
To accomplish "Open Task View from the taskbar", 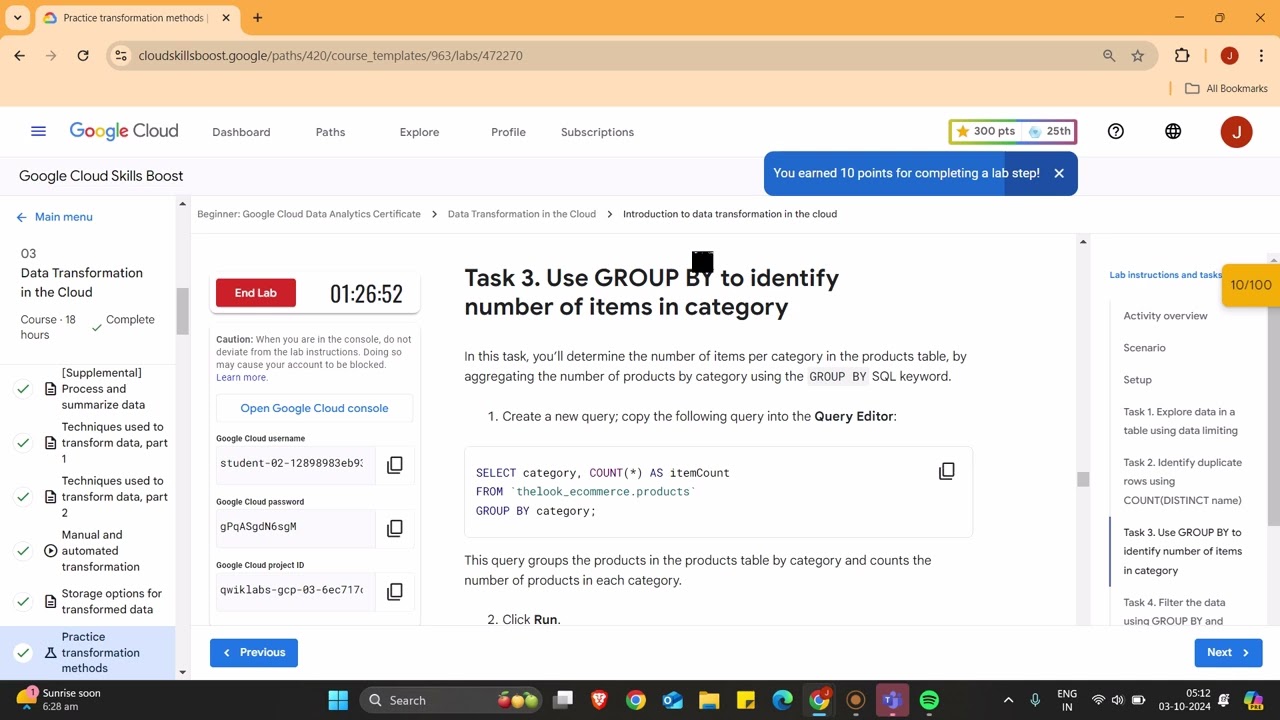I will (563, 700).
